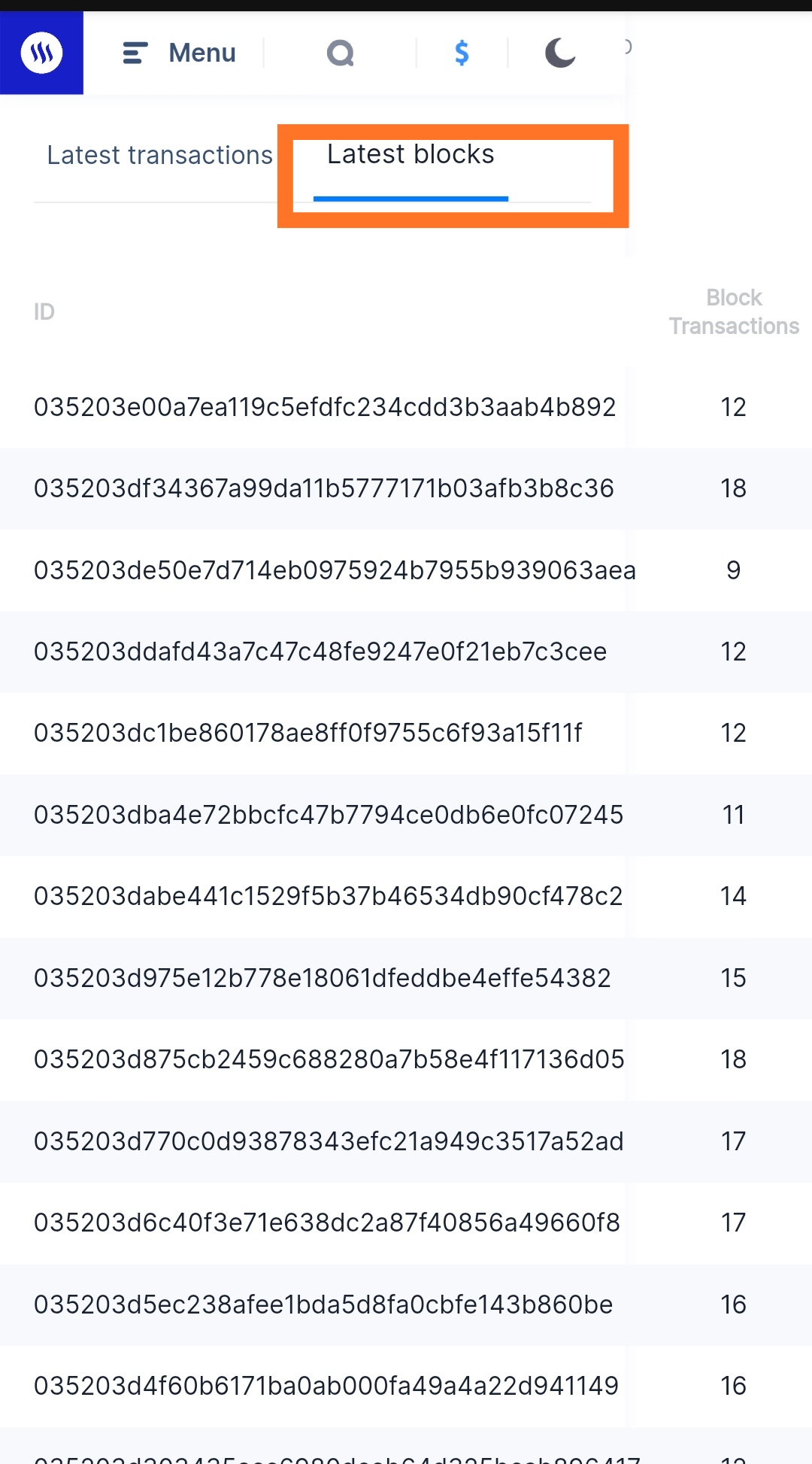The width and height of the screenshot is (812, 1464).
Task: Toggle dark mode moon icon
Action: tap(560, 53)
